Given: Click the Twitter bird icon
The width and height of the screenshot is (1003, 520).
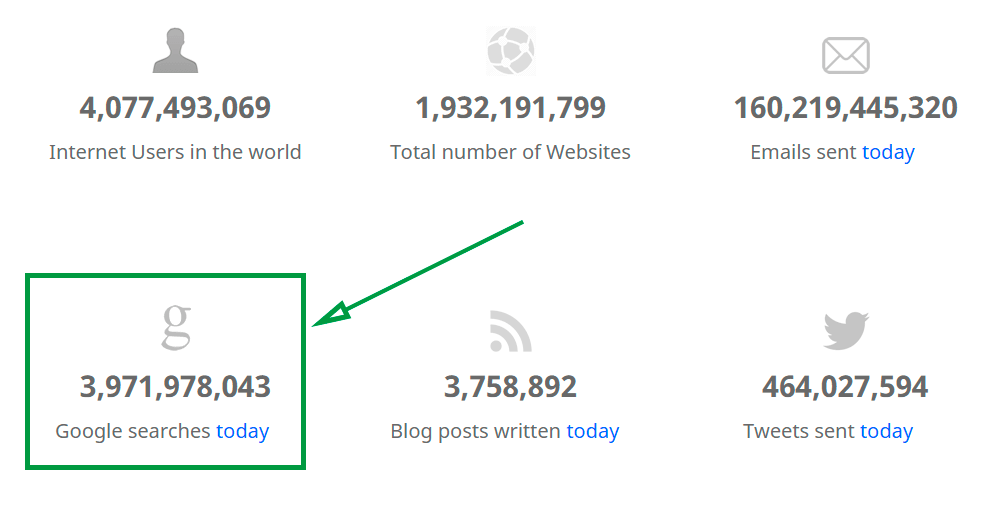Looking at the screenshot, I should (846, 331).
